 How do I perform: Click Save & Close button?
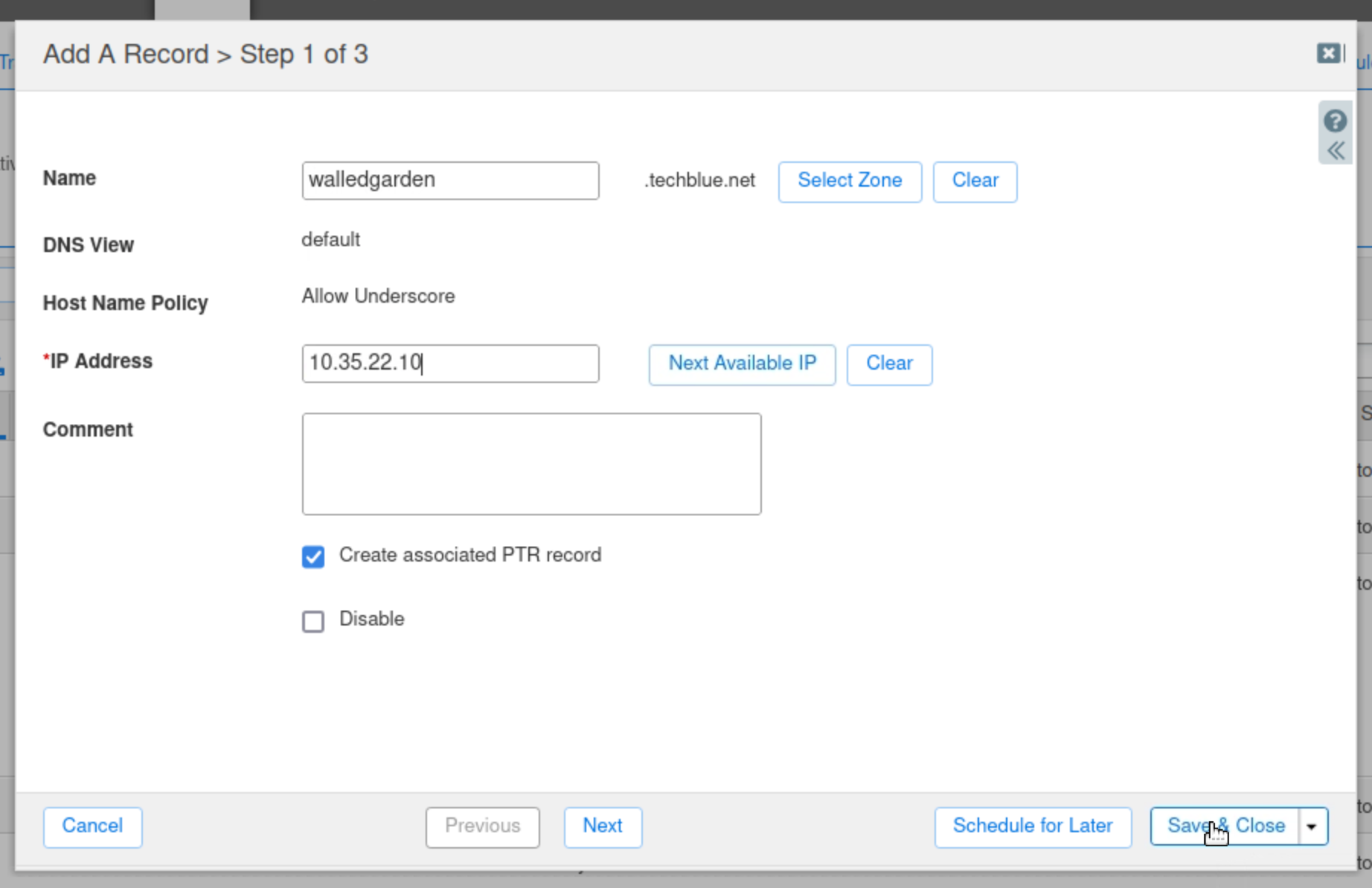[x=1225, y=827]
